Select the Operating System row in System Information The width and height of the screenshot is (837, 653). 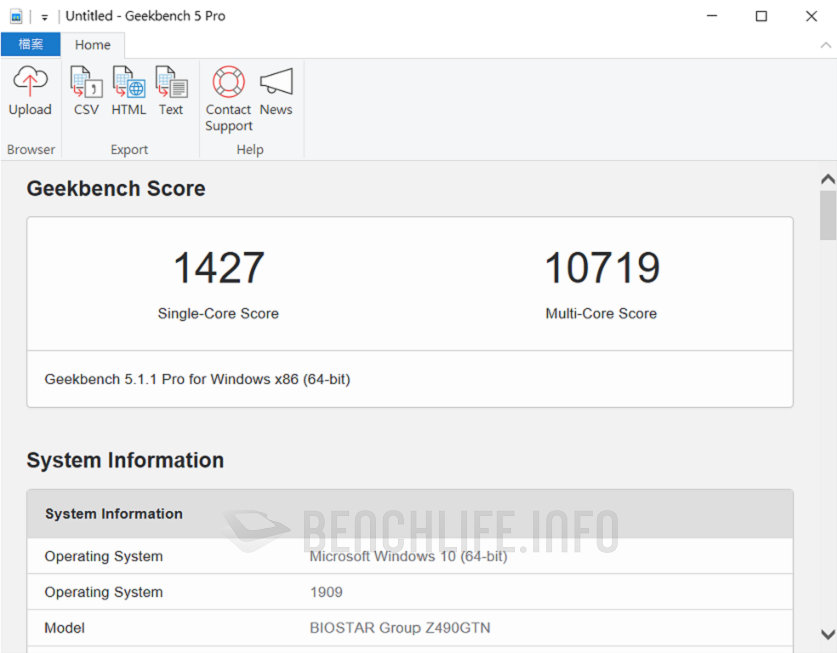pos(103,557)
